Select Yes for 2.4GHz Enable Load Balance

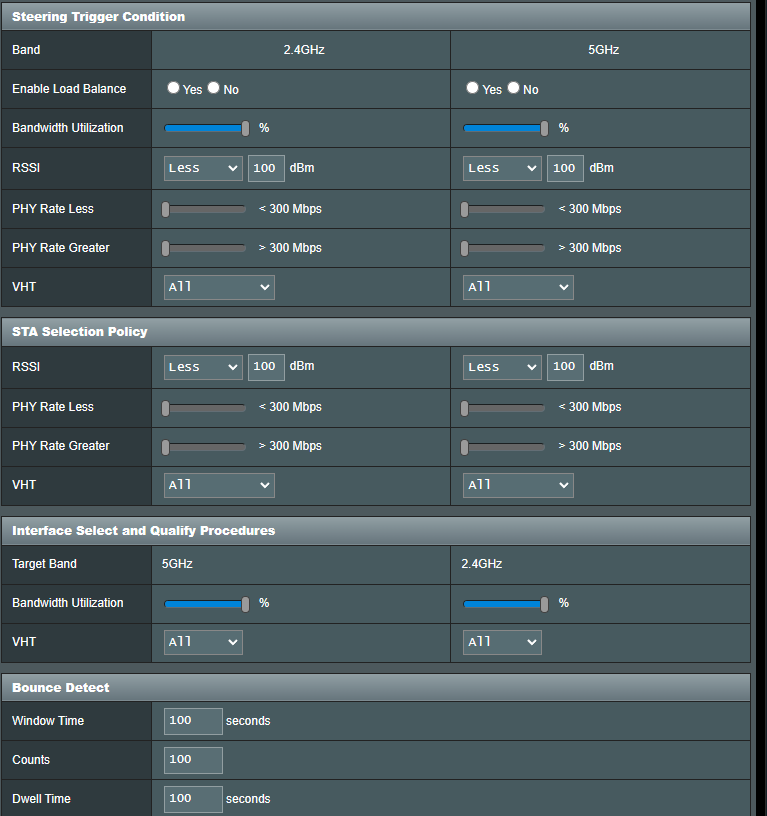click(173, 88)
